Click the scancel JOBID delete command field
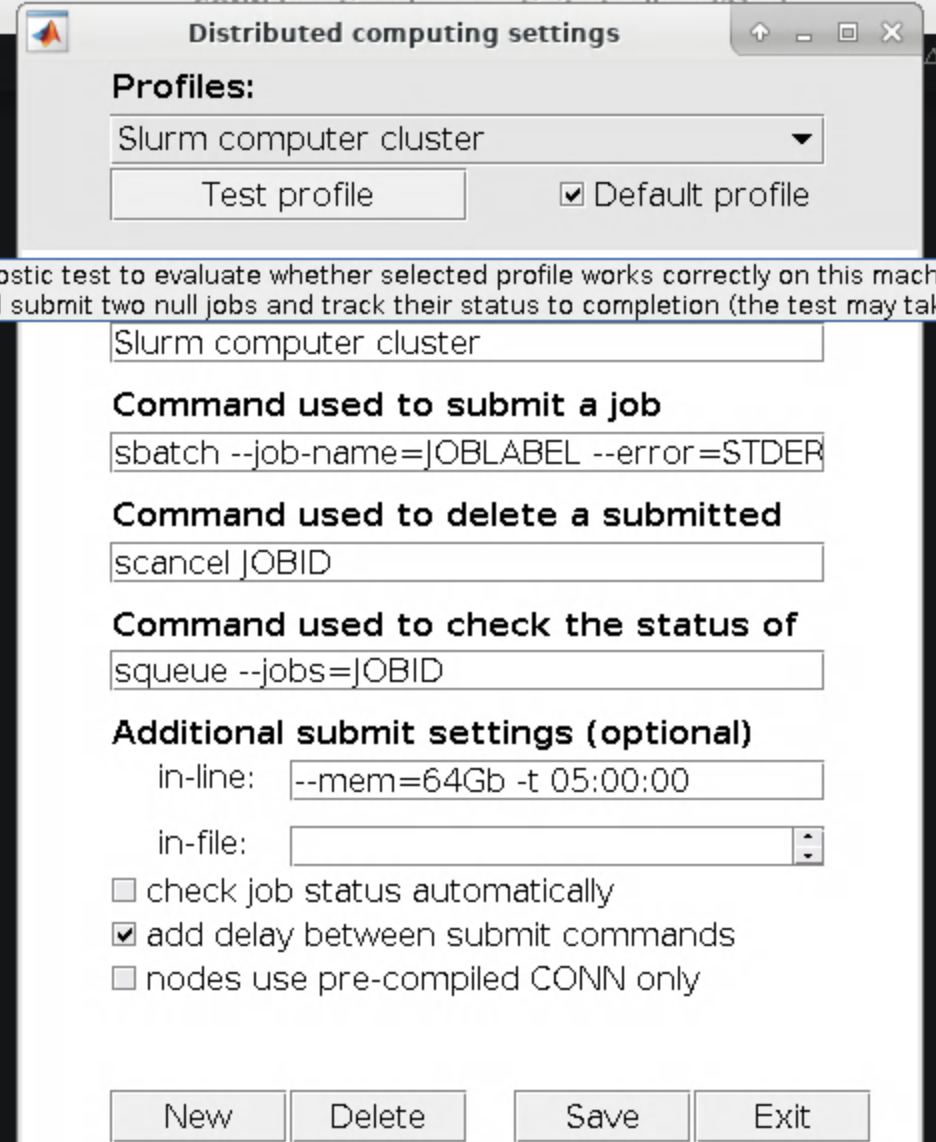This screenshot has width=936, height=1142. [466, 563]
